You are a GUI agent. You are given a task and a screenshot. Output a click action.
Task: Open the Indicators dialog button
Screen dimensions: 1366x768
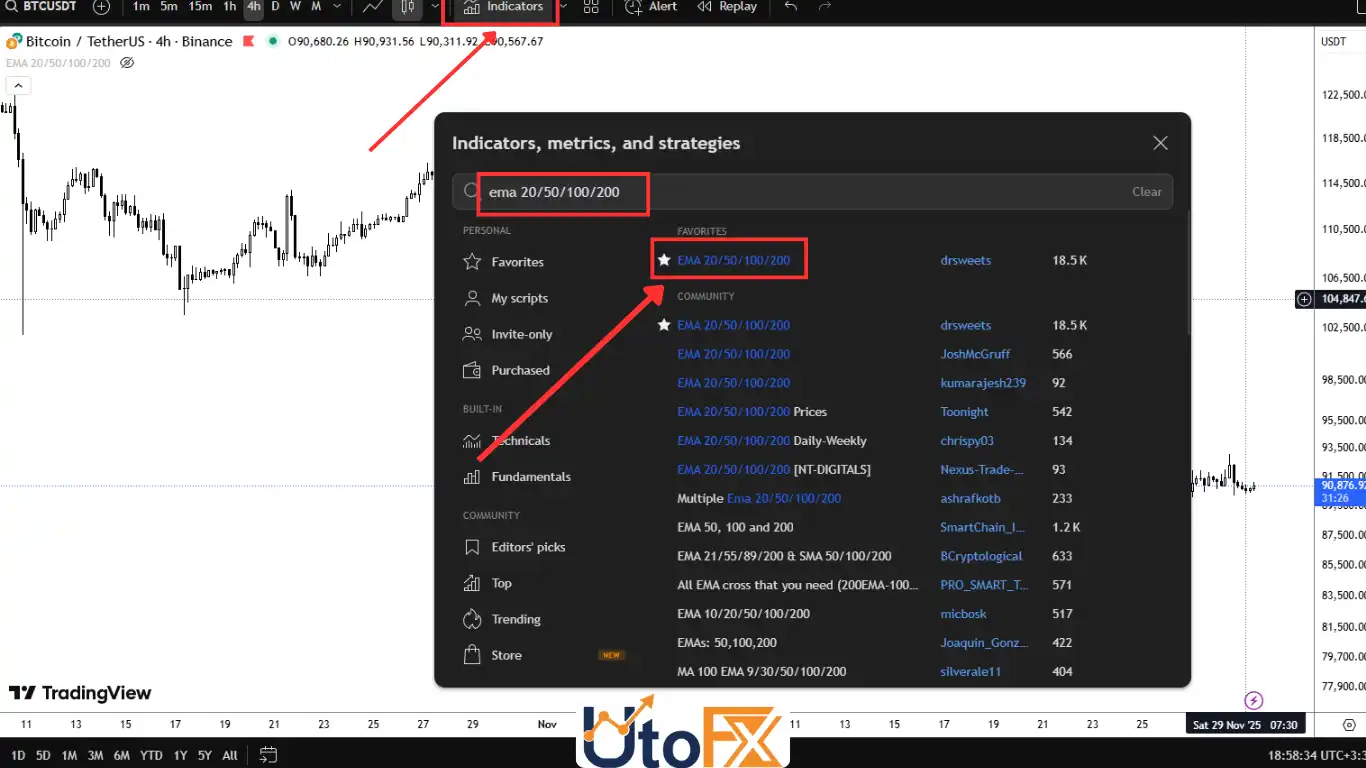click(504, 7)
